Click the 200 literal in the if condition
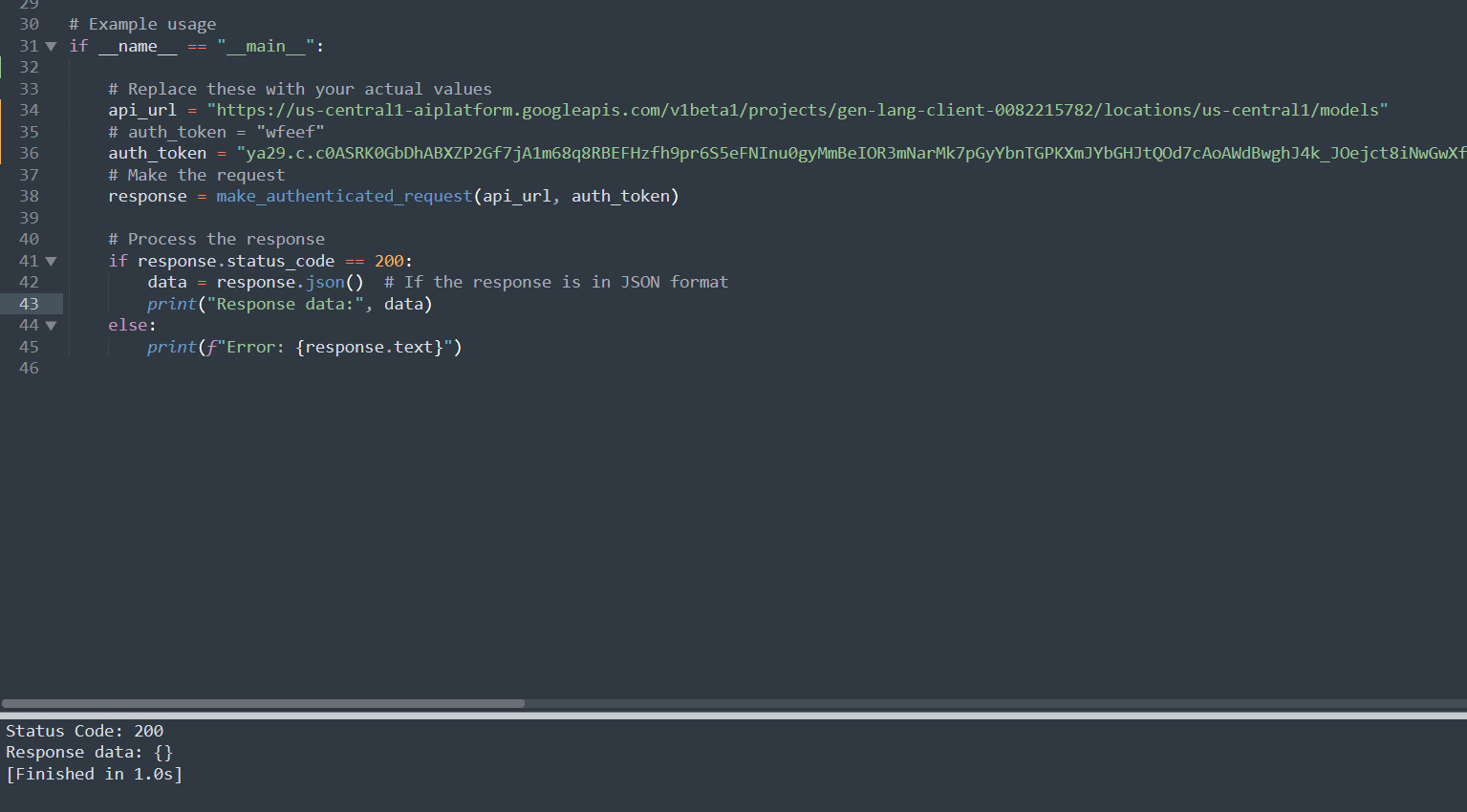Image resolution: width=1467 pixels, height=812 pixels. [389, 261]
